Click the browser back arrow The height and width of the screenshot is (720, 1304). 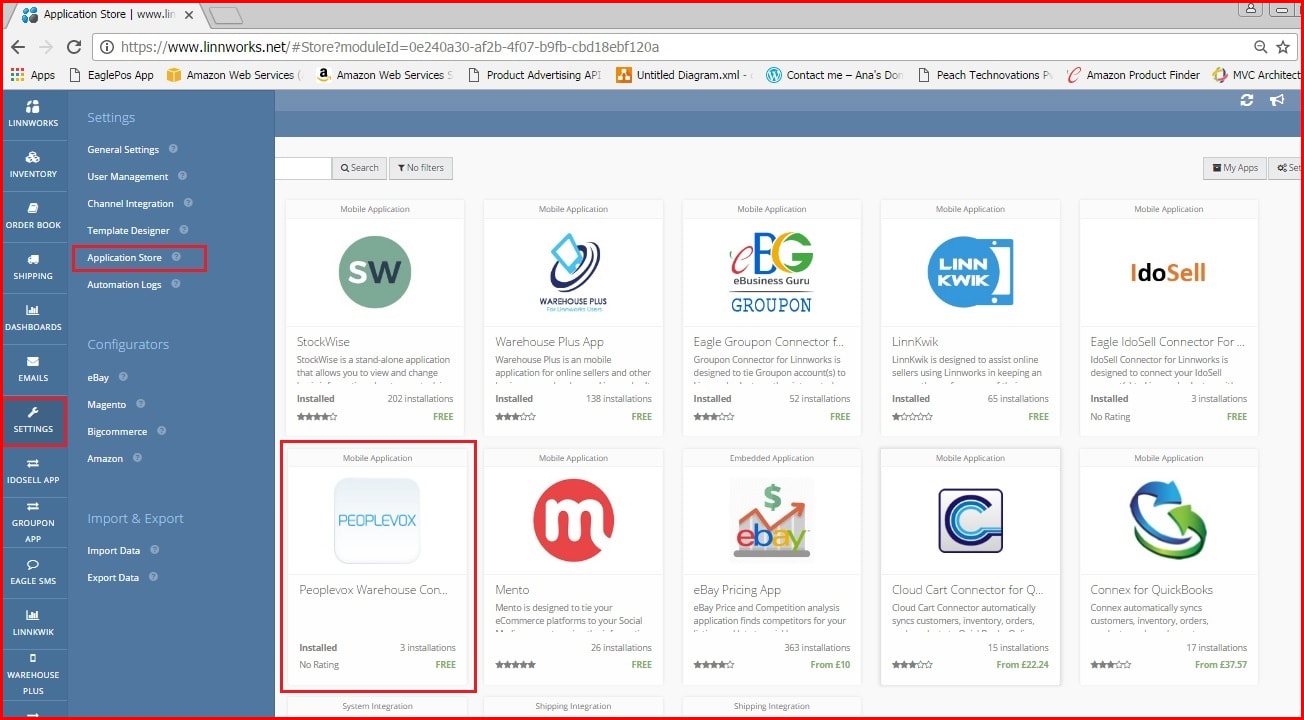tap(18, 47)
